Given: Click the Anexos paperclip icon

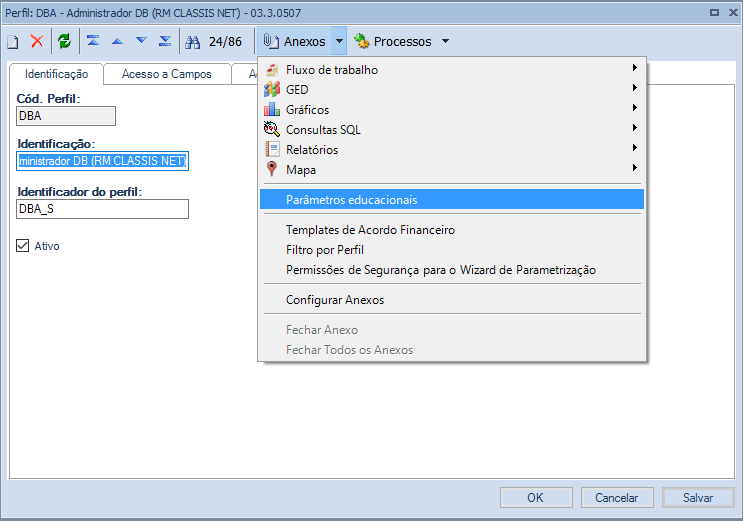Looking at the screenshot, I should [271, 41].
